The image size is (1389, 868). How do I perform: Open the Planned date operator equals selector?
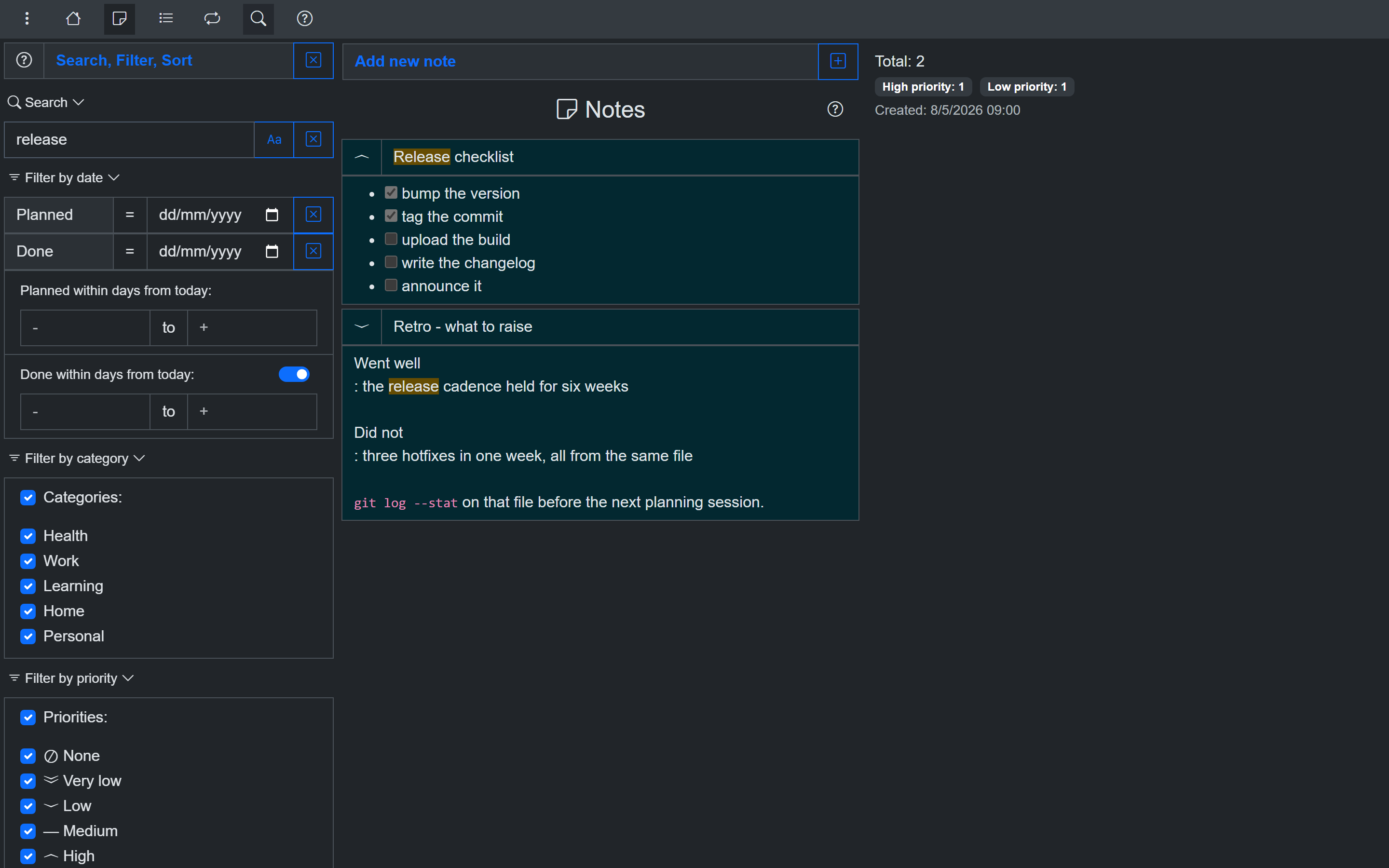pos(130,215)
